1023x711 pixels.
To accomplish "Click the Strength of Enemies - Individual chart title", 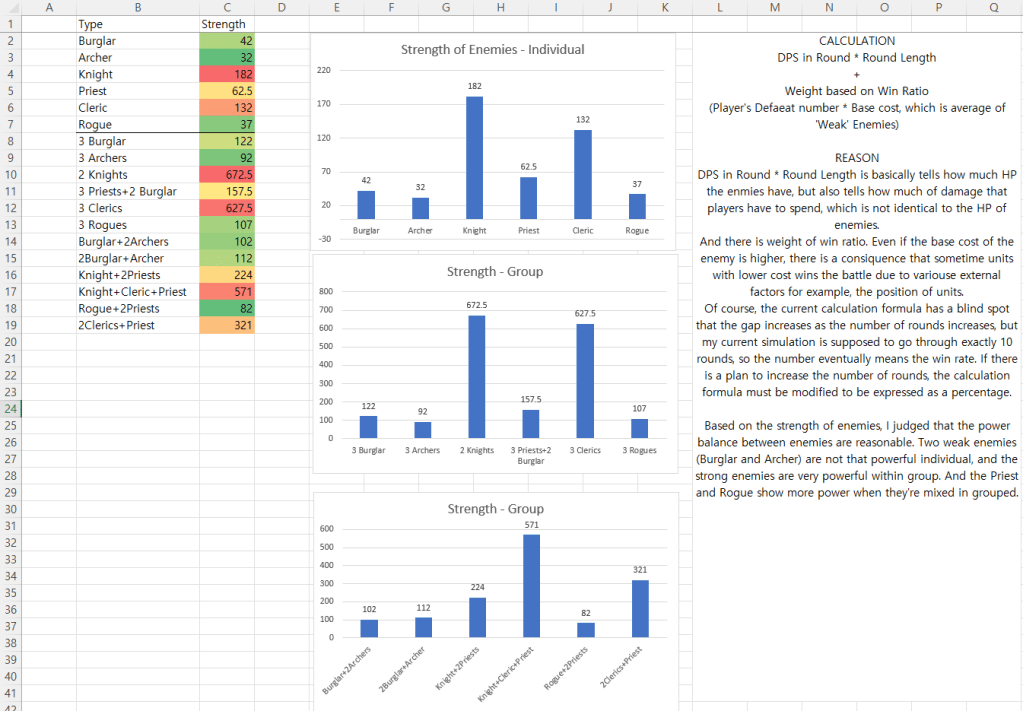I will click(x=492, y=49).
